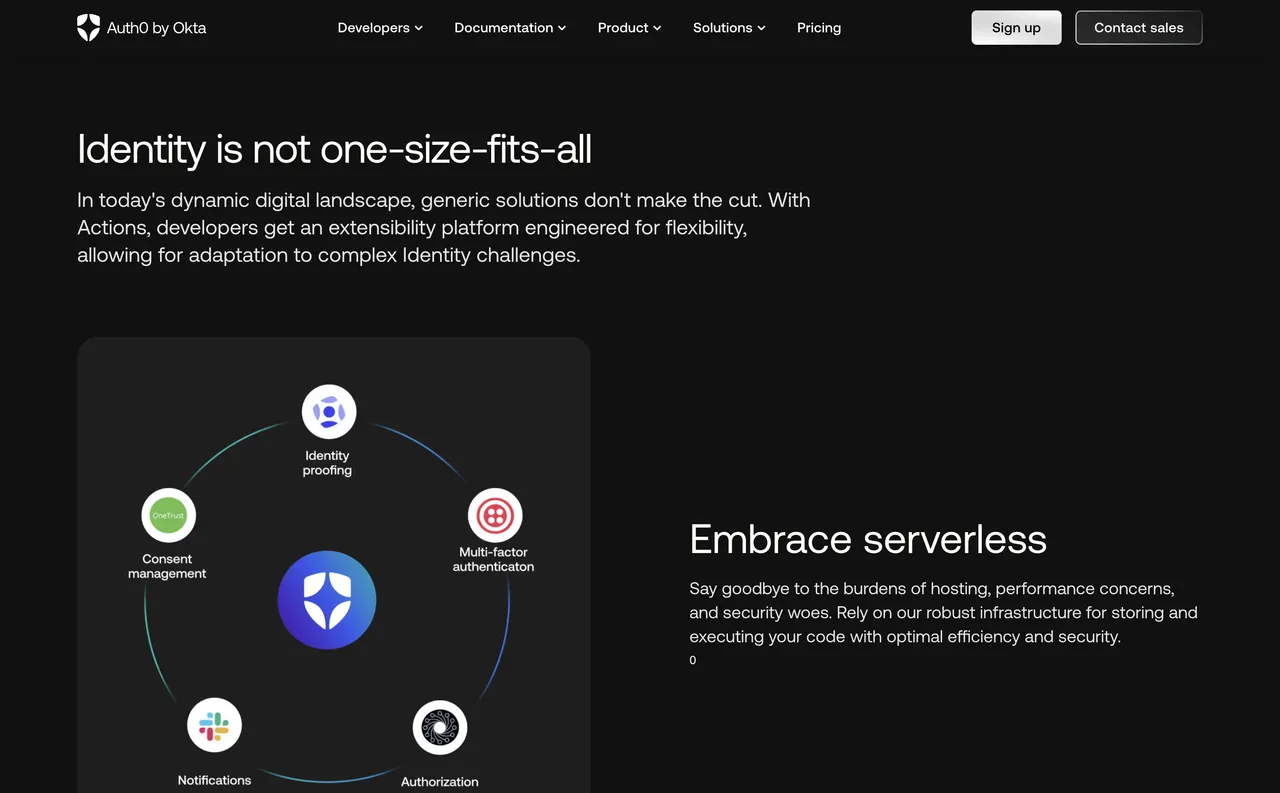Screen dimensions: 1280x793
Task: Select the Slack notifications icon
Action: (214, 725)
